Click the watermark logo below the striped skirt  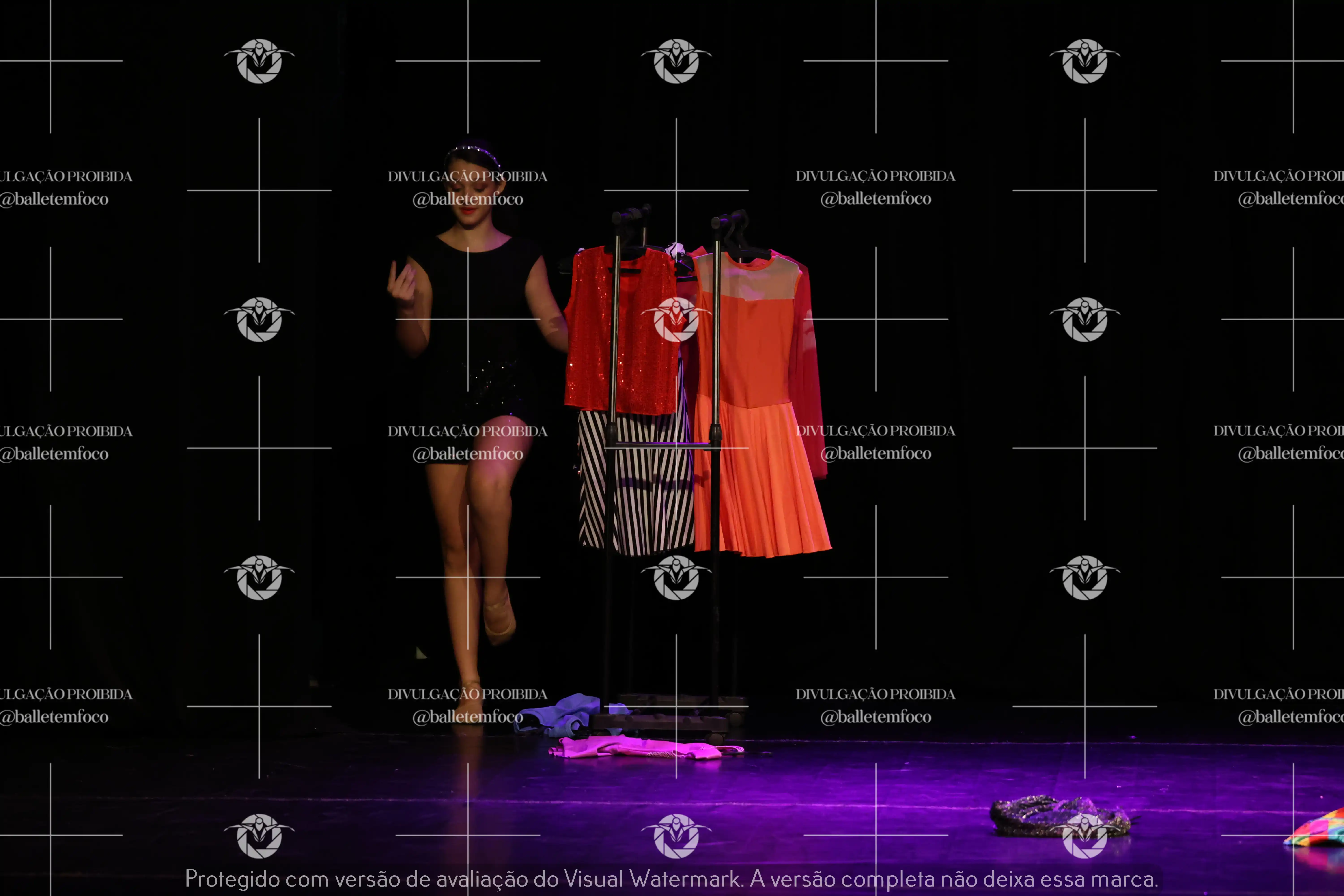pos(676,577)
